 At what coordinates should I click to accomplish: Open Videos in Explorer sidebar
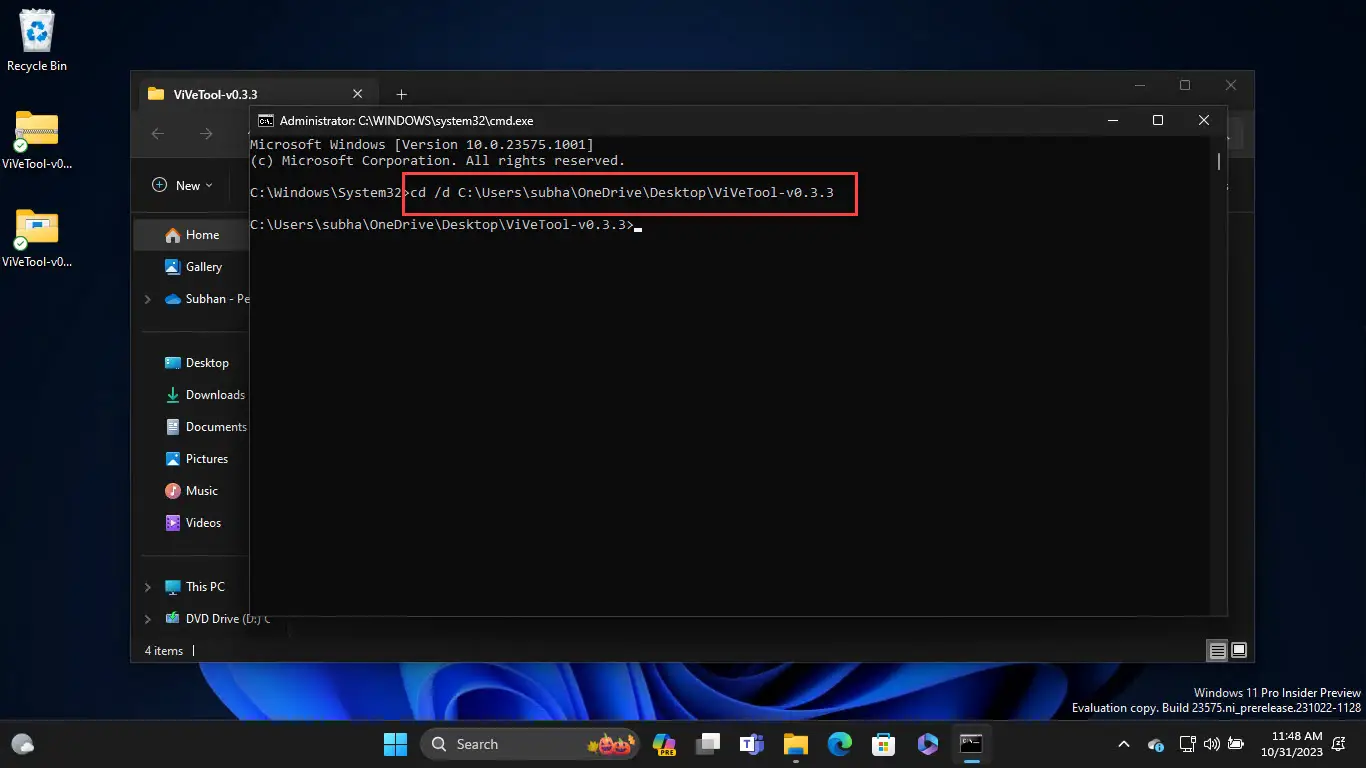click(193, 523)
